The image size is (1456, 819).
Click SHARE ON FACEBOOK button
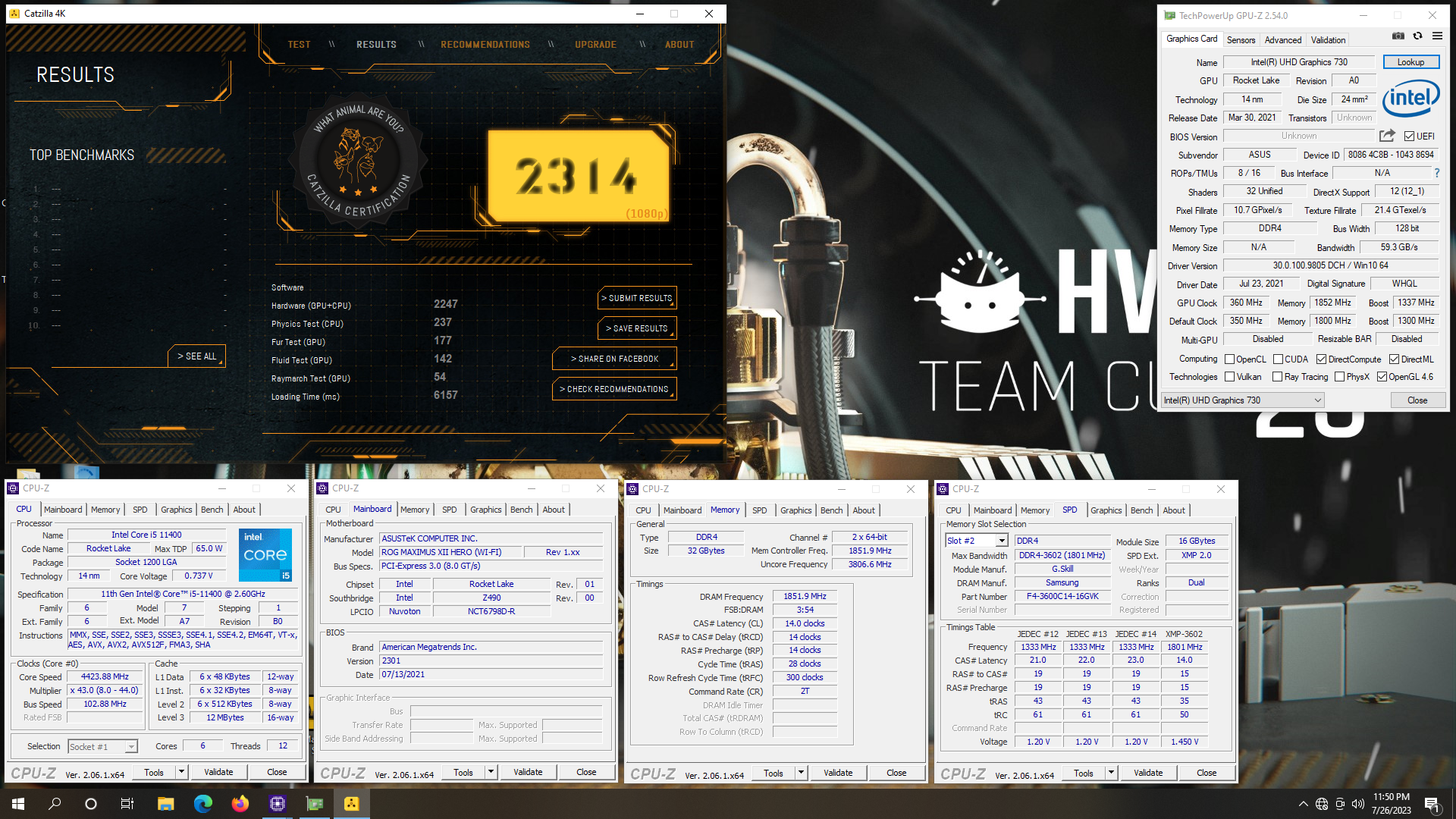point(615,359)
